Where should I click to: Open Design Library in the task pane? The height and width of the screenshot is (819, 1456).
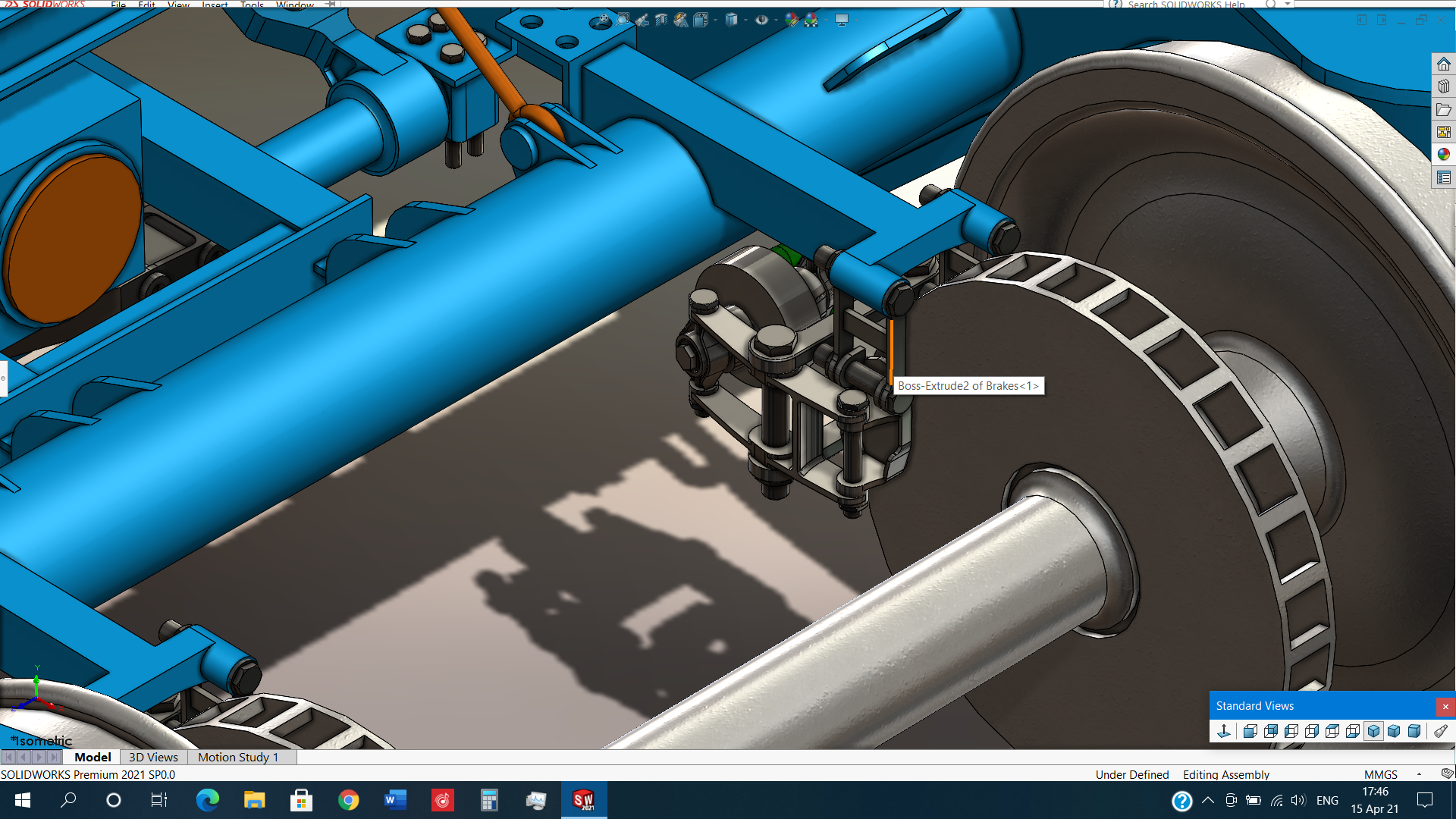click(1443, 86)
